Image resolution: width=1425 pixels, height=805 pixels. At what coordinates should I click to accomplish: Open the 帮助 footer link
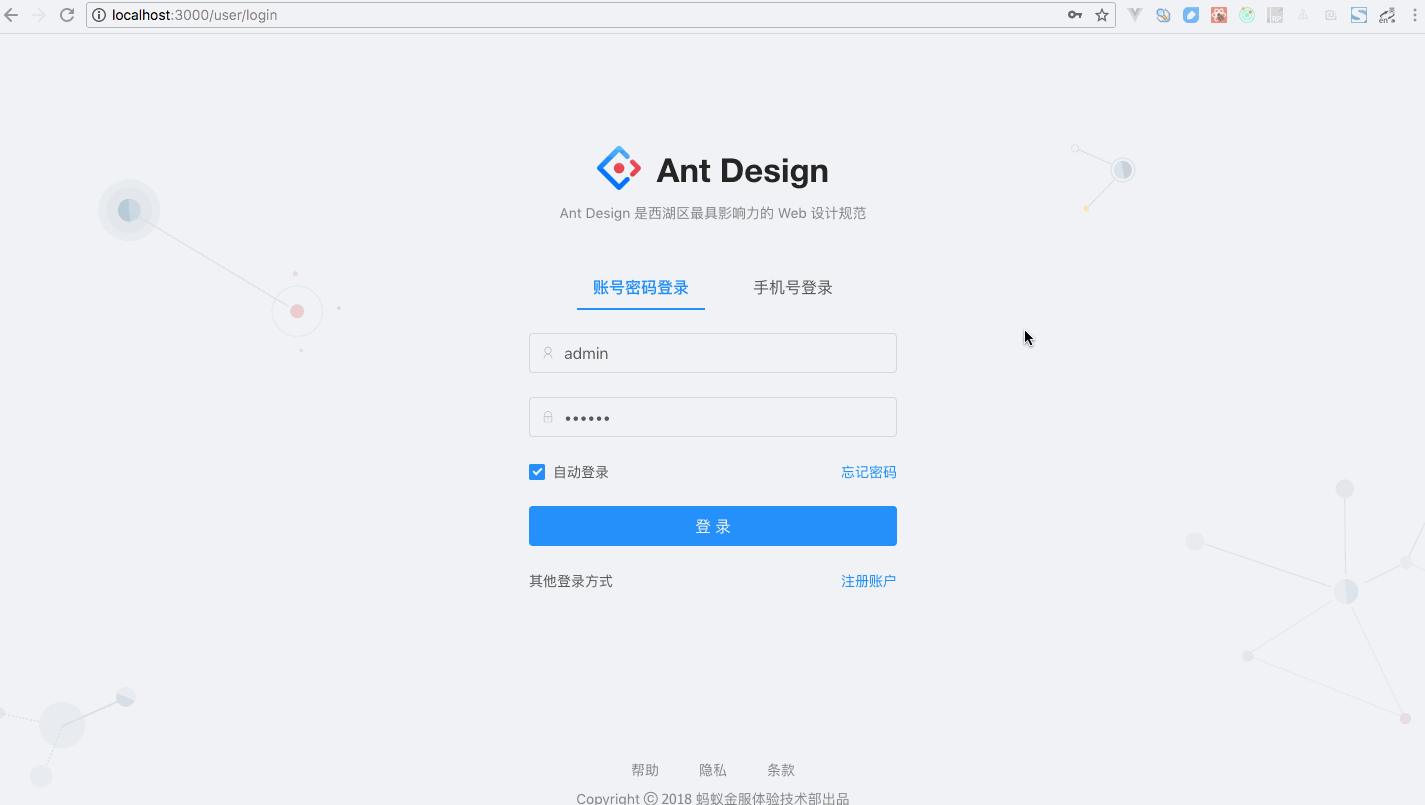(645, 770)
